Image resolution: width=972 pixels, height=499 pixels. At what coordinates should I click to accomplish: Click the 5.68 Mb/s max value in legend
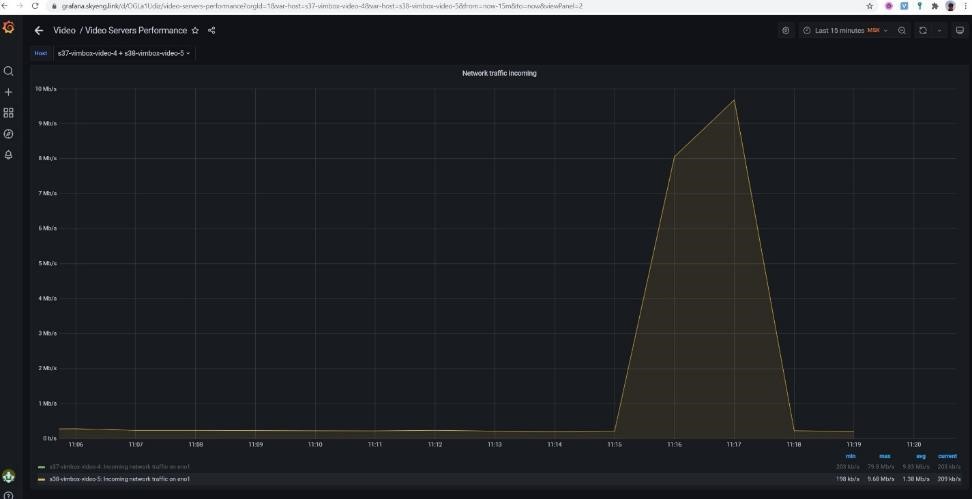pos(883,479)
